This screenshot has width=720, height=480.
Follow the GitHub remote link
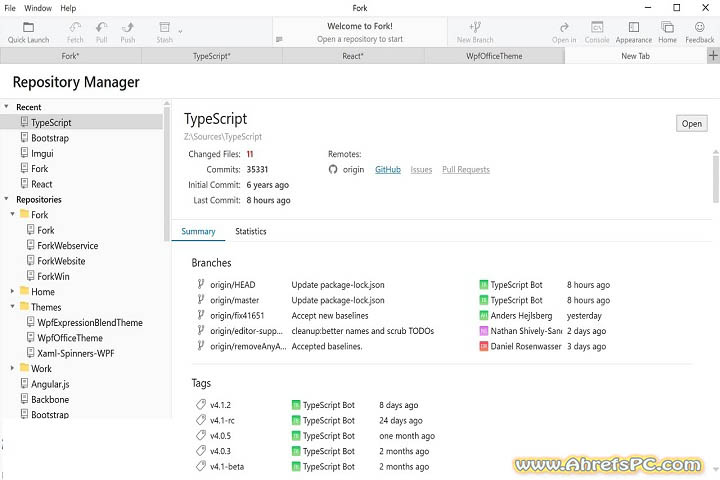click(x=387, y=170)
